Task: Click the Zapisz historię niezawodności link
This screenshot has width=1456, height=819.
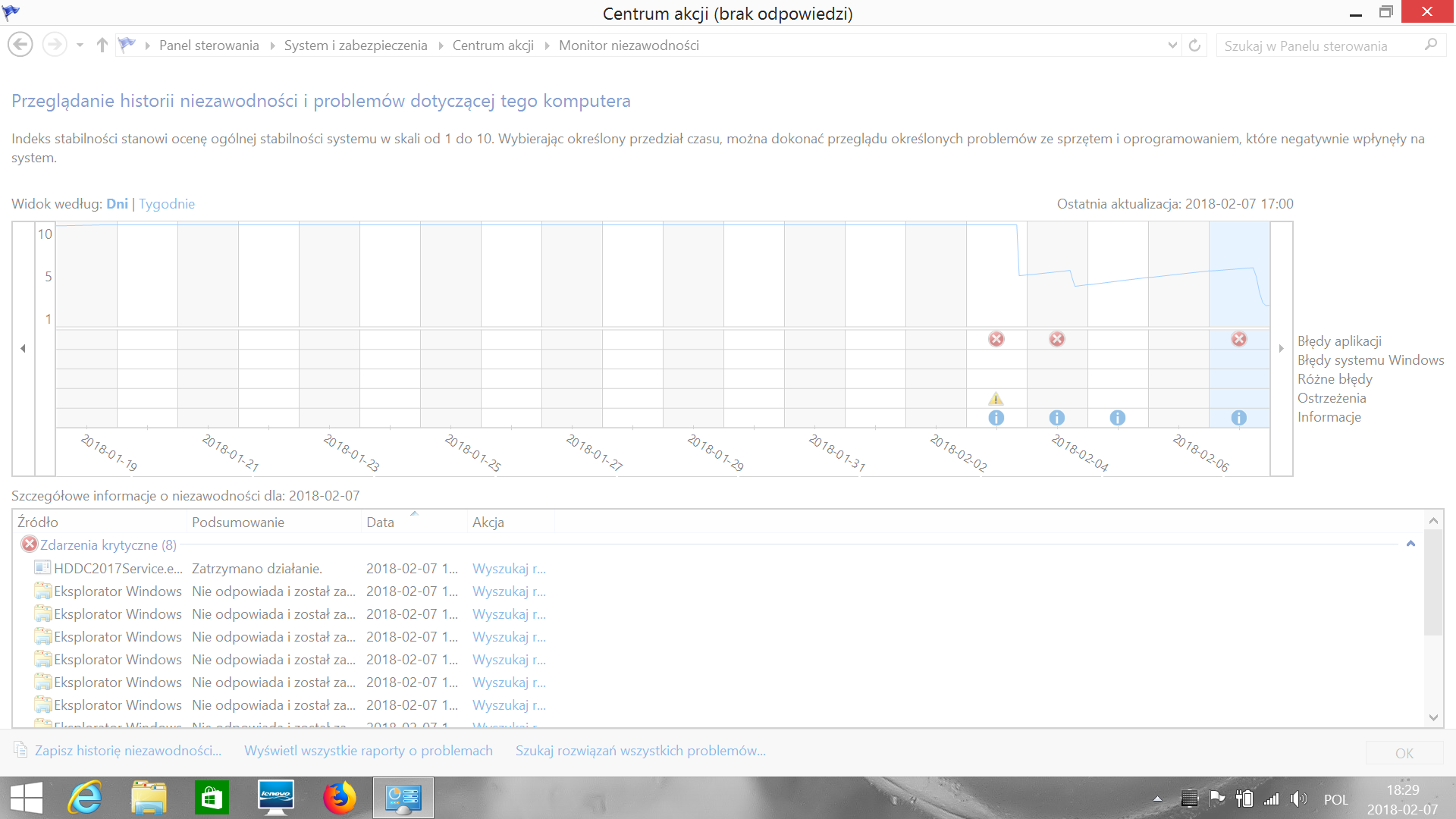Action: pos(127,751)
